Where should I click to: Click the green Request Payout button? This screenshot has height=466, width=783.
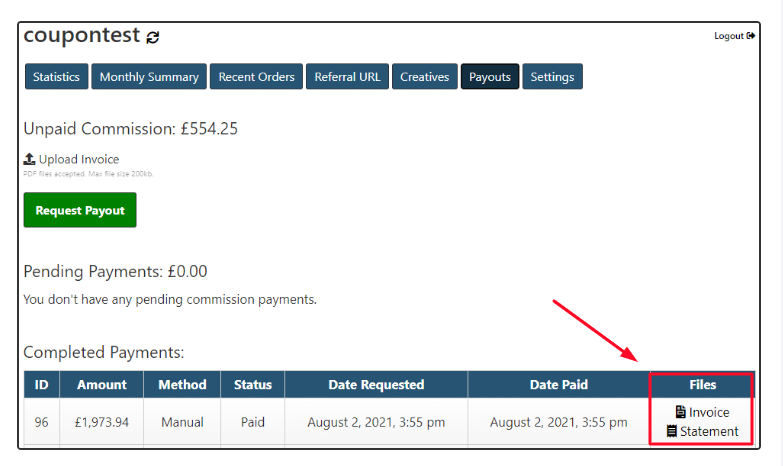point(80,210)
